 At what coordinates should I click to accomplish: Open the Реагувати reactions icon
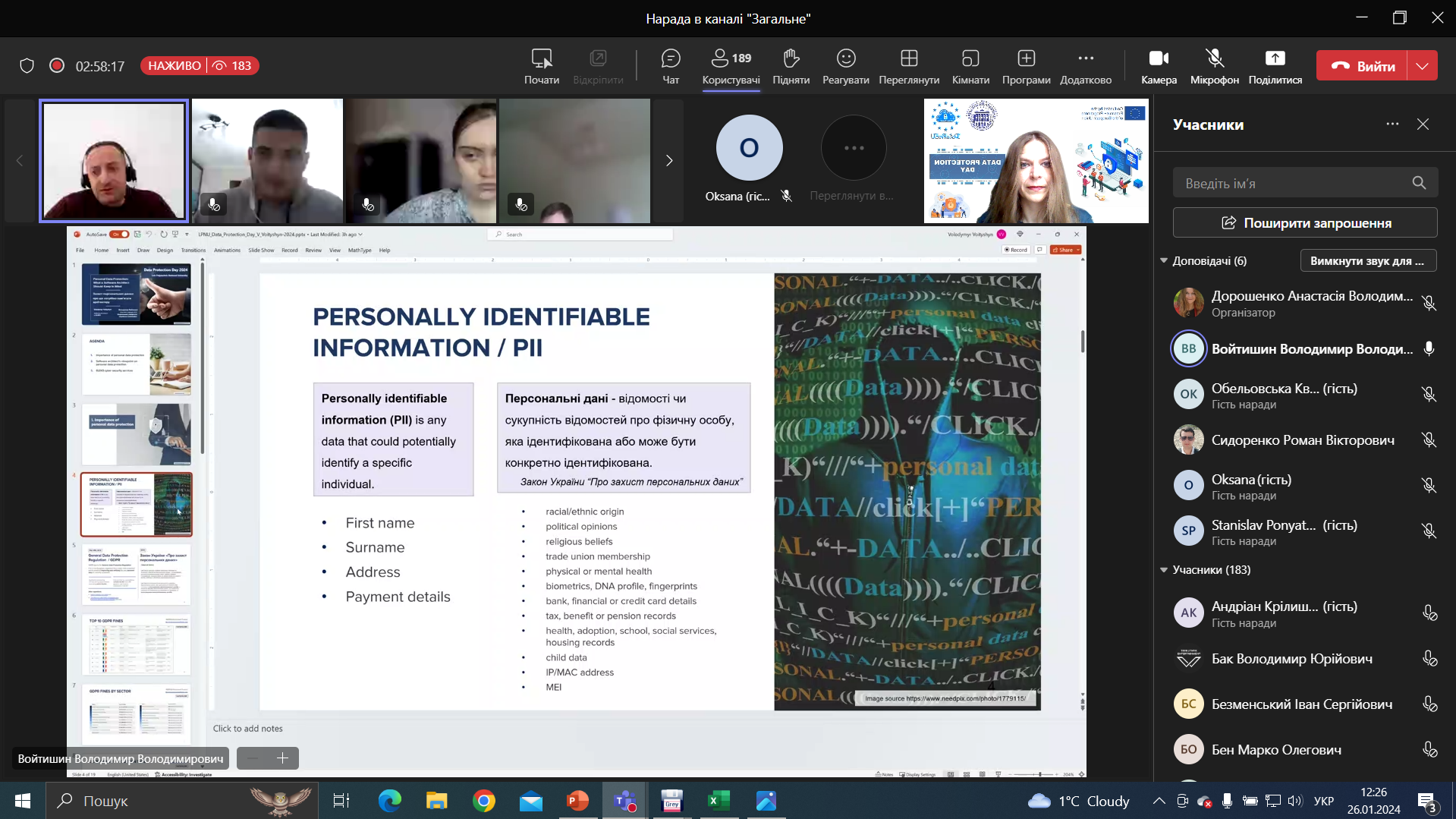845,66
